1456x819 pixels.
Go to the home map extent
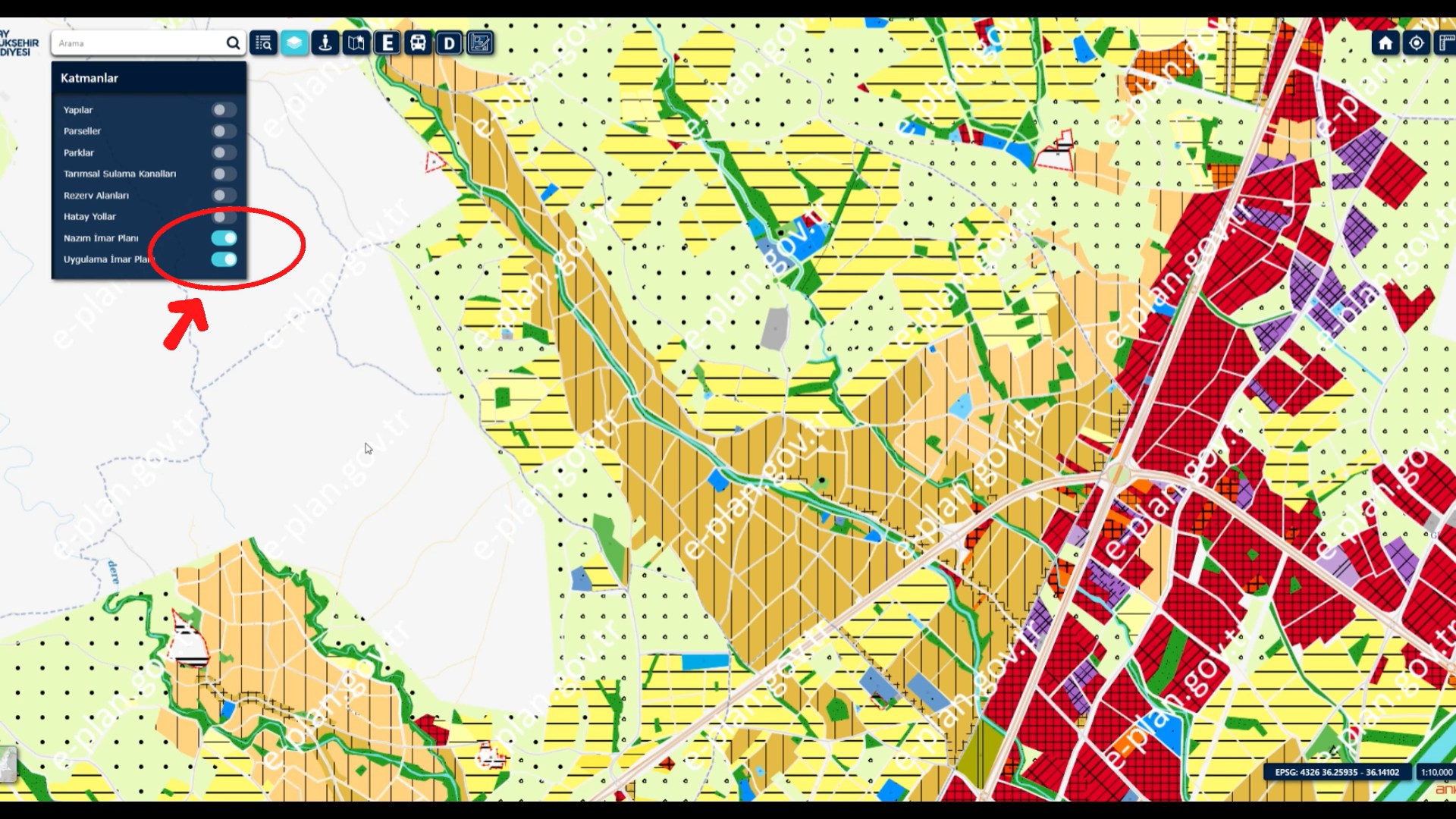tap(1385, 43)
